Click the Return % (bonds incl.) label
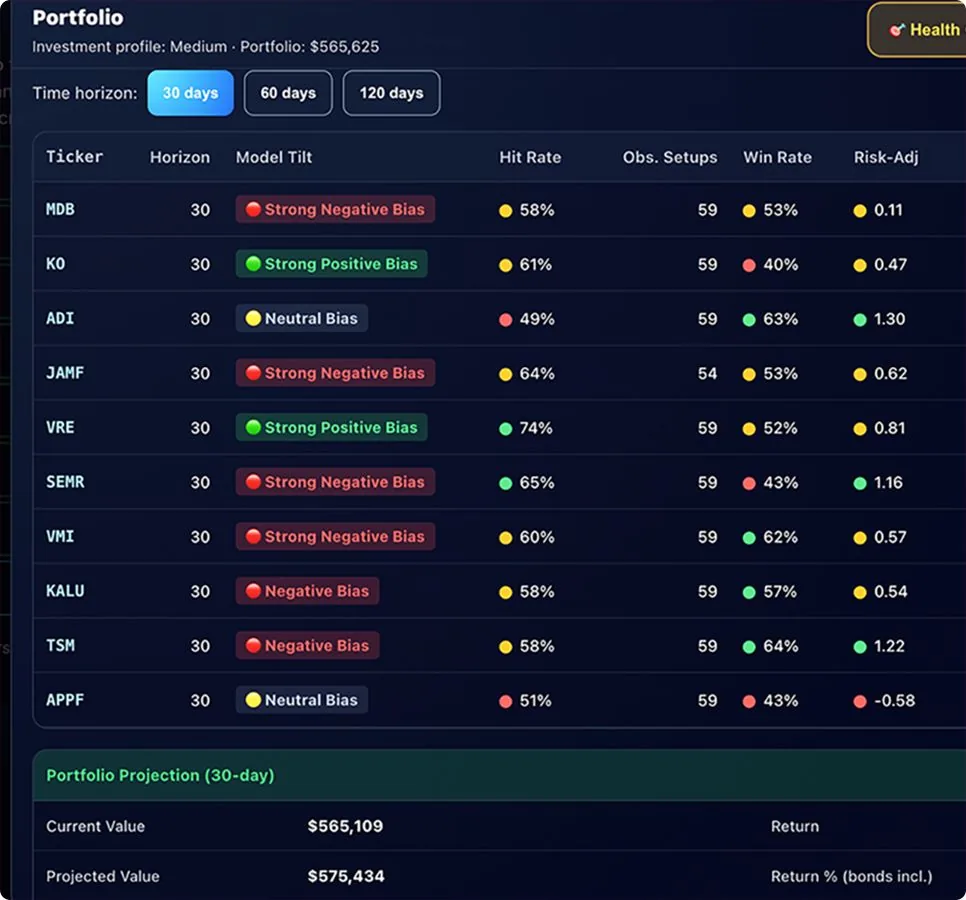966x900 pixels. tap(851, 877)
